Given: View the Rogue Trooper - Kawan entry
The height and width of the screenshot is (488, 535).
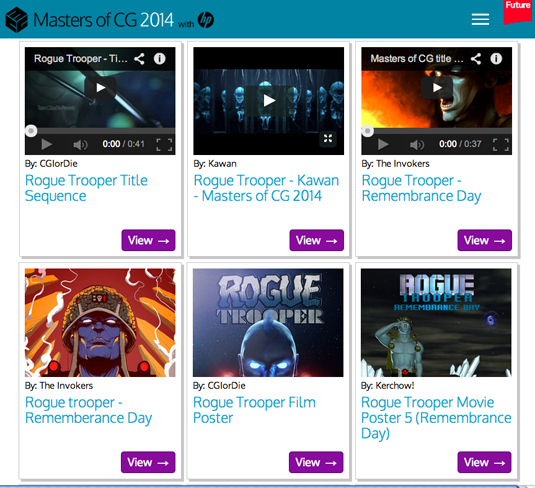Looking at the screenshot, I should point(317,240).
